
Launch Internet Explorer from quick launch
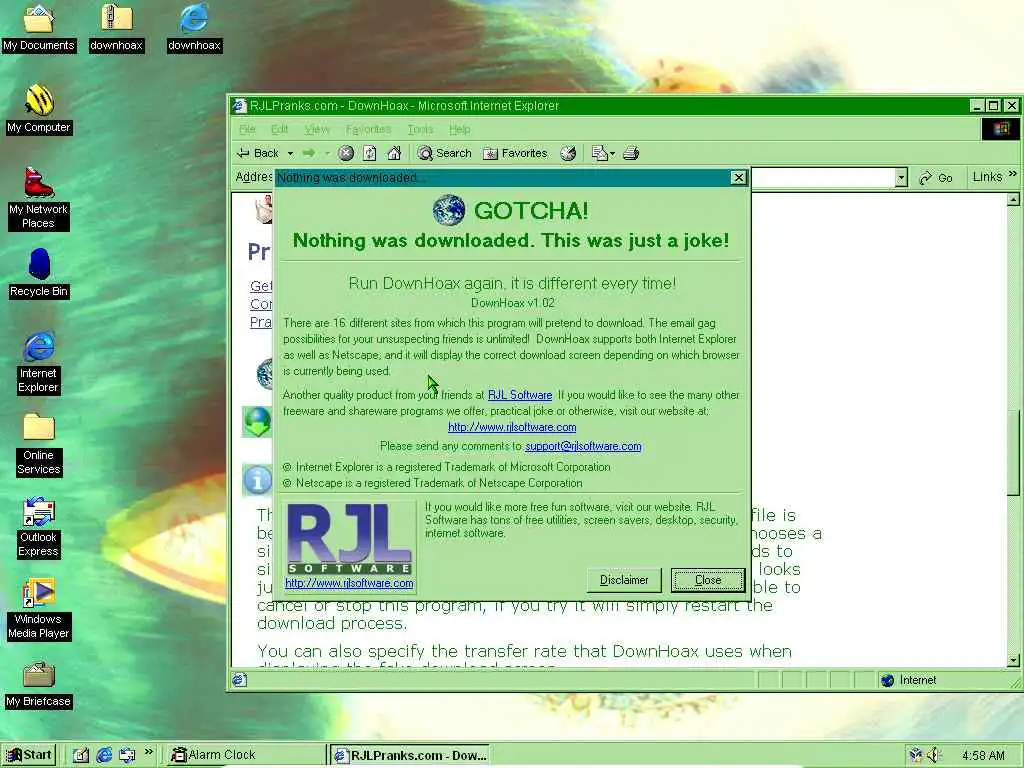[104, 755]
